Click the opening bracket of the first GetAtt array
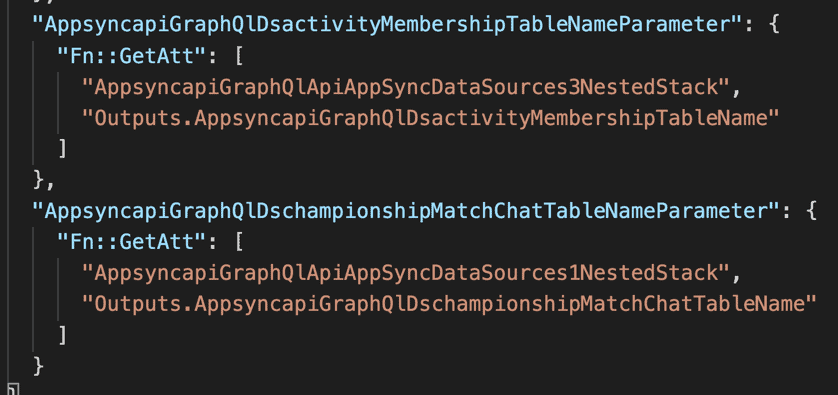The height and width of the screenshot is (395, 838). 238,56
